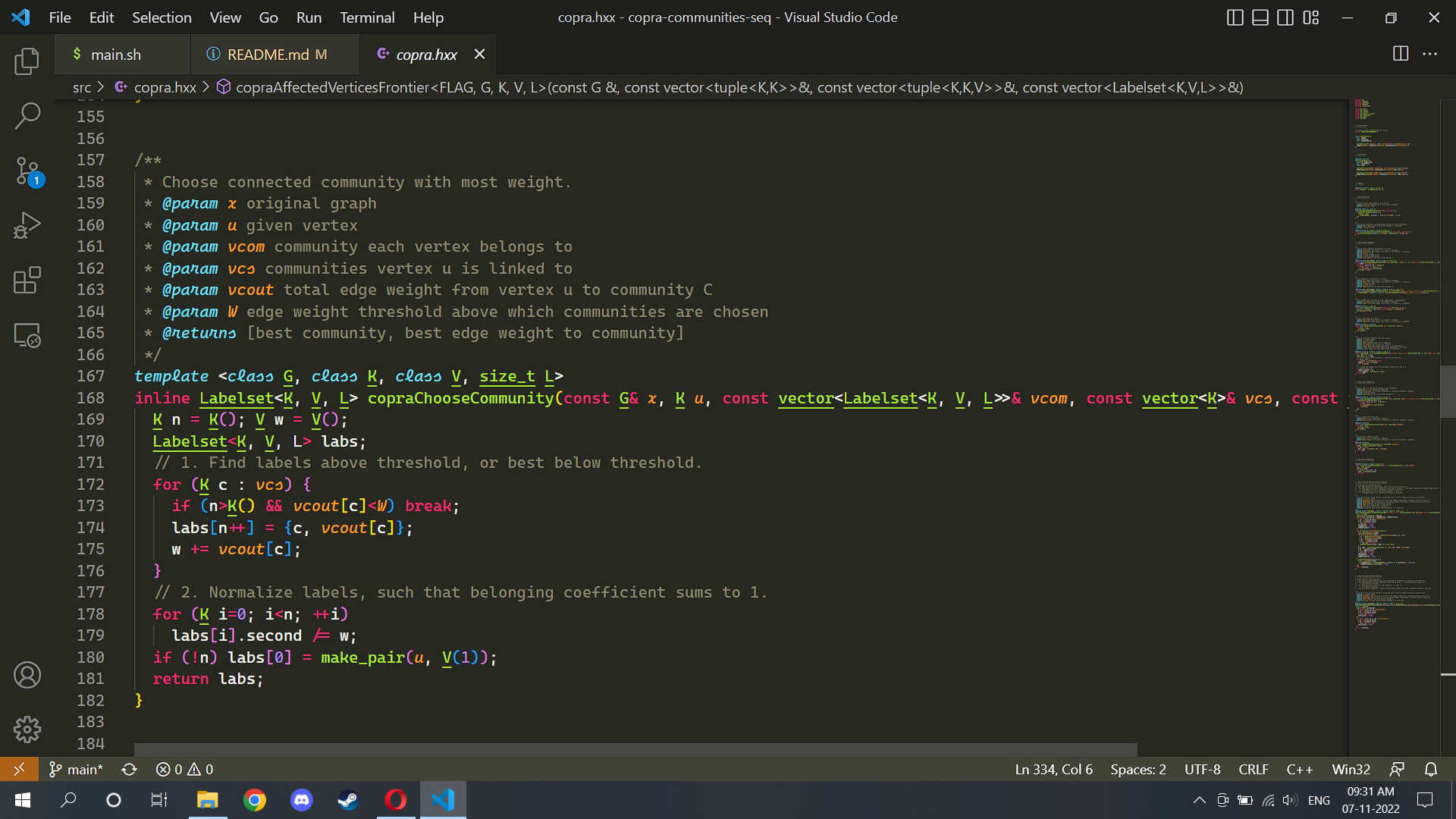The width and height of the screenshot is (1456, 819).
Task: Open the Terminal menu
Action: click(x=366, y=17)
